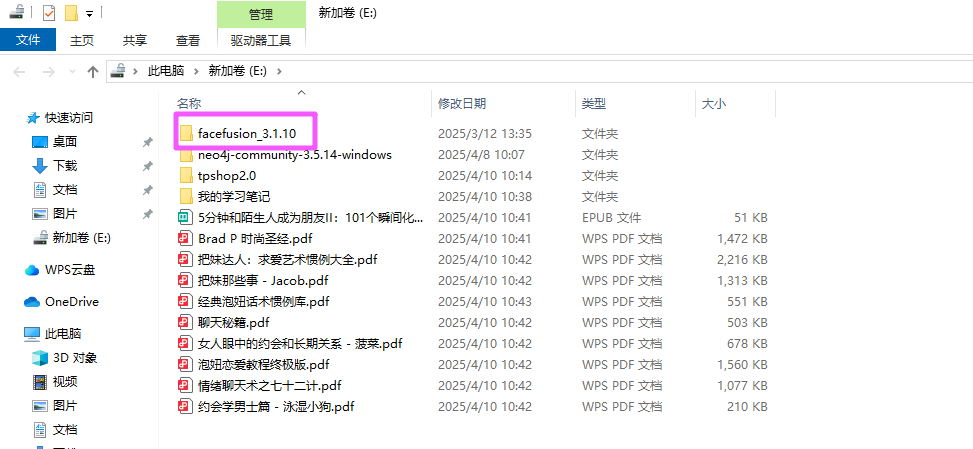Select 经典泡妞话术惯例库.pdf

(264, 301)
